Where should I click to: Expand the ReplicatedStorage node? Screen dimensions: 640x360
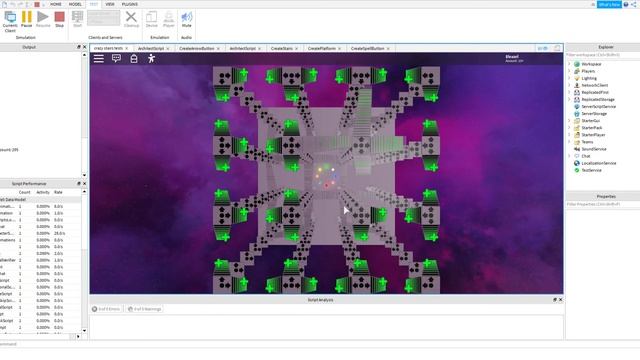pos(569,99)
